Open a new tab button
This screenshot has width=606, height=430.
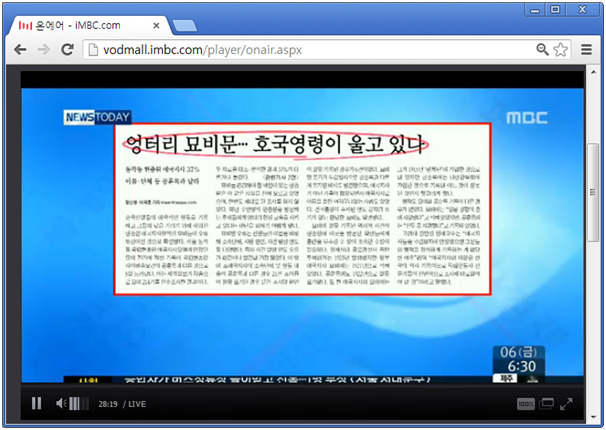pyautogui.click(x=184, y=23)
